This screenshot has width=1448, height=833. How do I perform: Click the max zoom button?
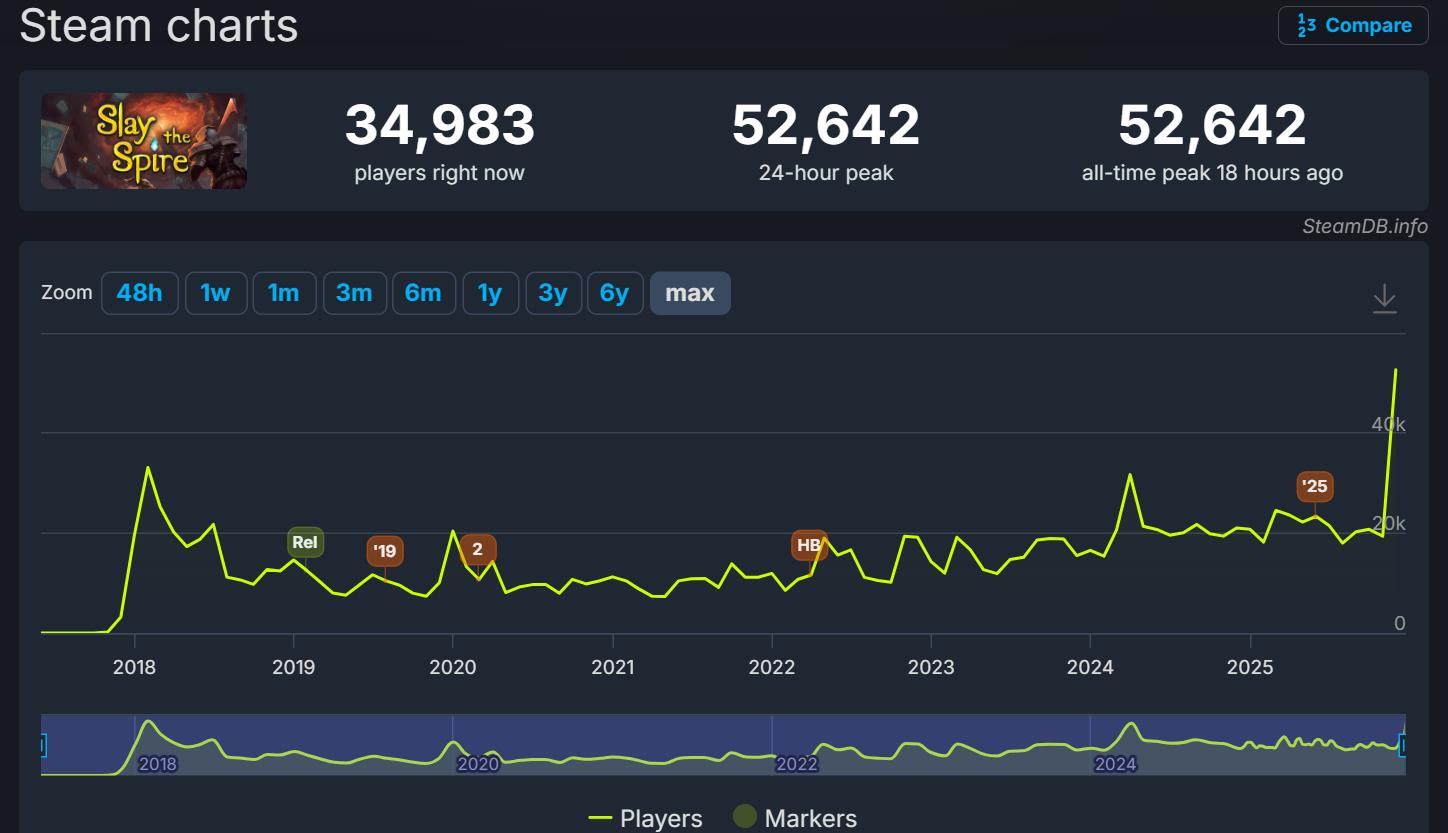tap(690, 293)
